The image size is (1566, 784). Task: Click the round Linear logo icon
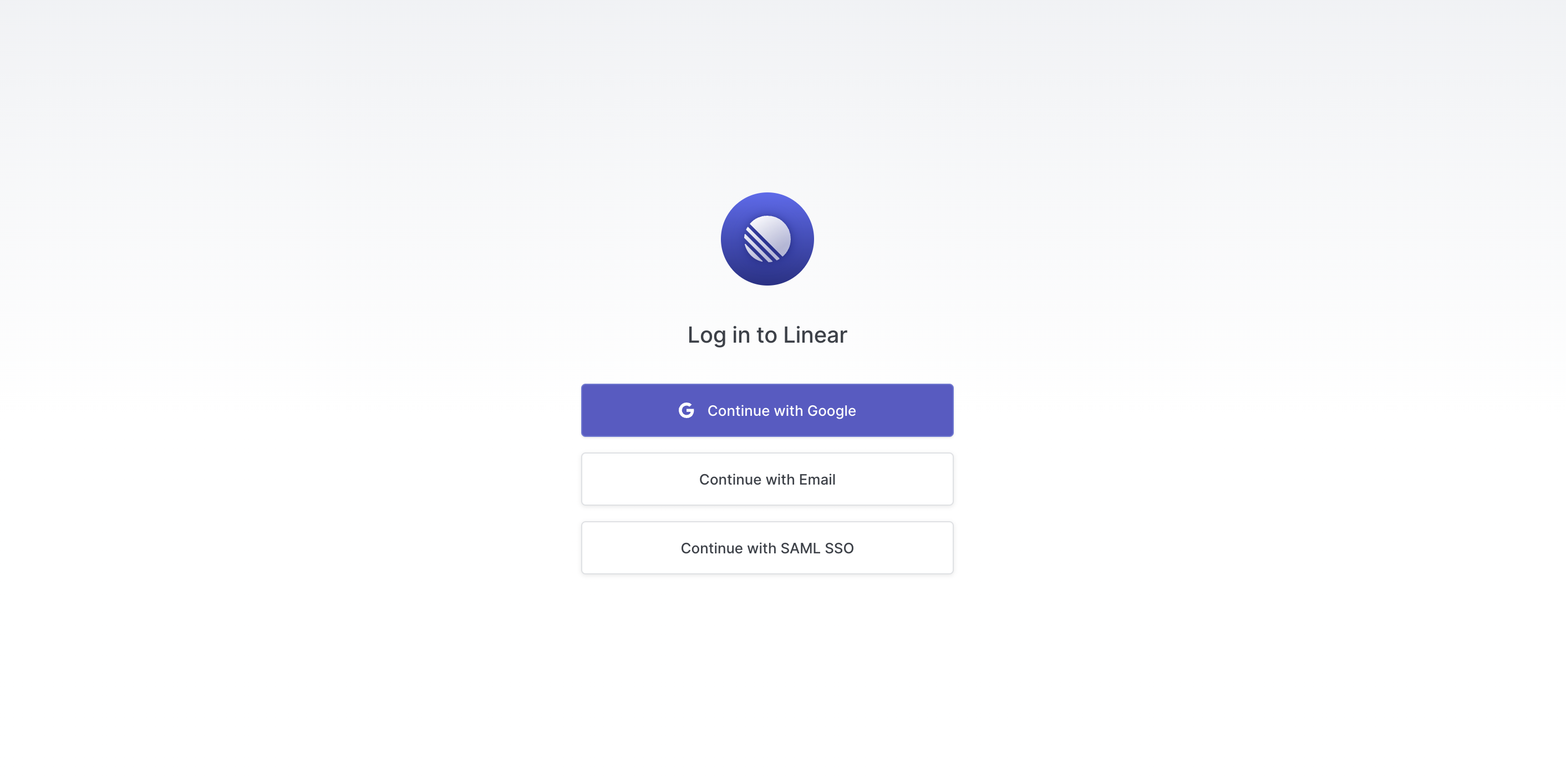[767, 239]
